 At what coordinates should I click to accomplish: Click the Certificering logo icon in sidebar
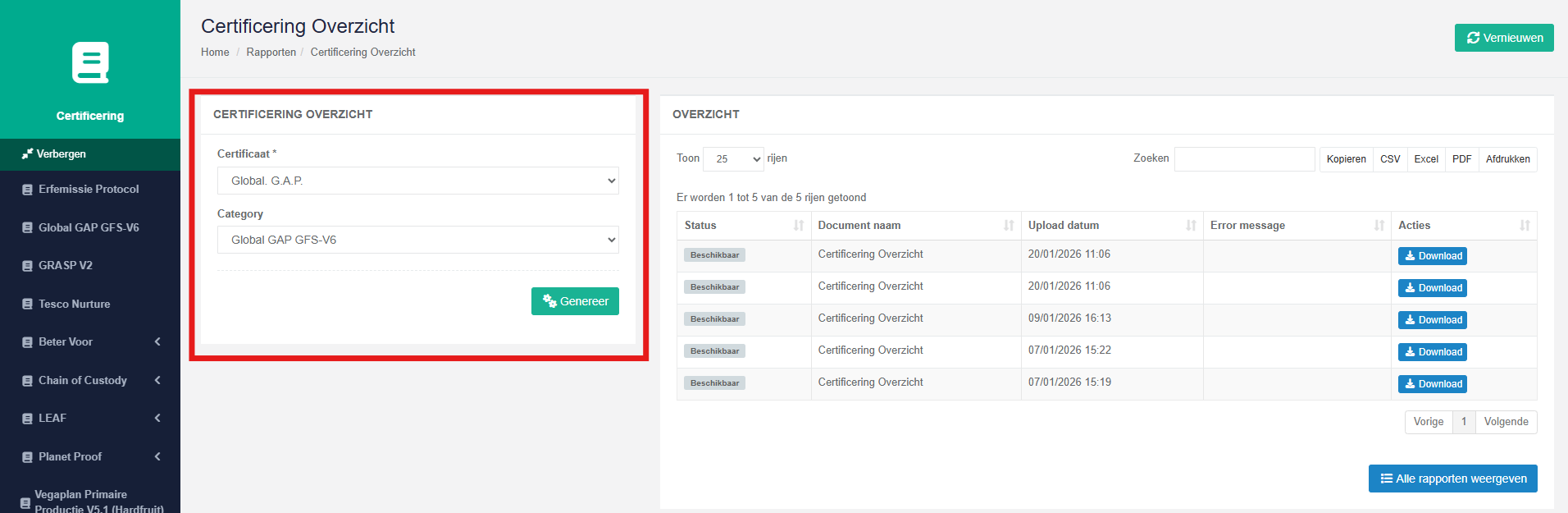point(90,62)
